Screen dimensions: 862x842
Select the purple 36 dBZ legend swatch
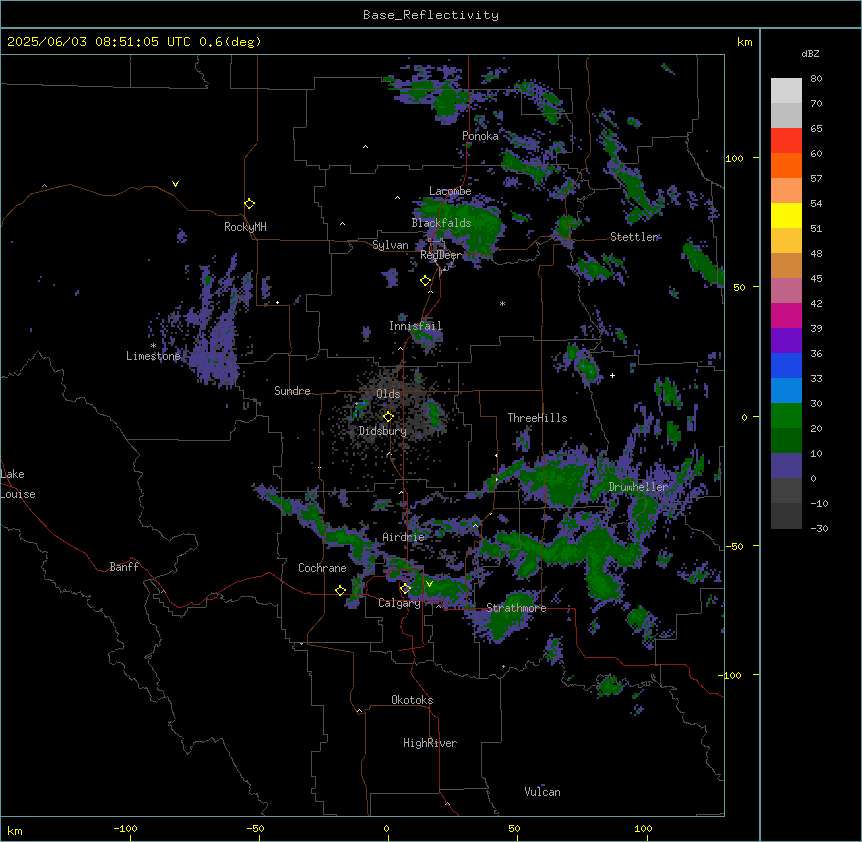point(786,341)
